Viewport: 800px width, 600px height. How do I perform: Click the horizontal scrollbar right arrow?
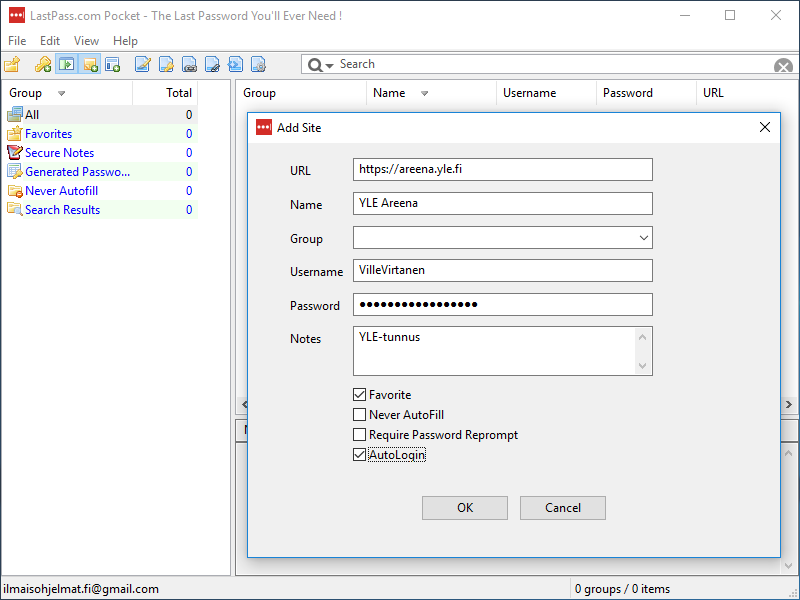click(789, 404)
